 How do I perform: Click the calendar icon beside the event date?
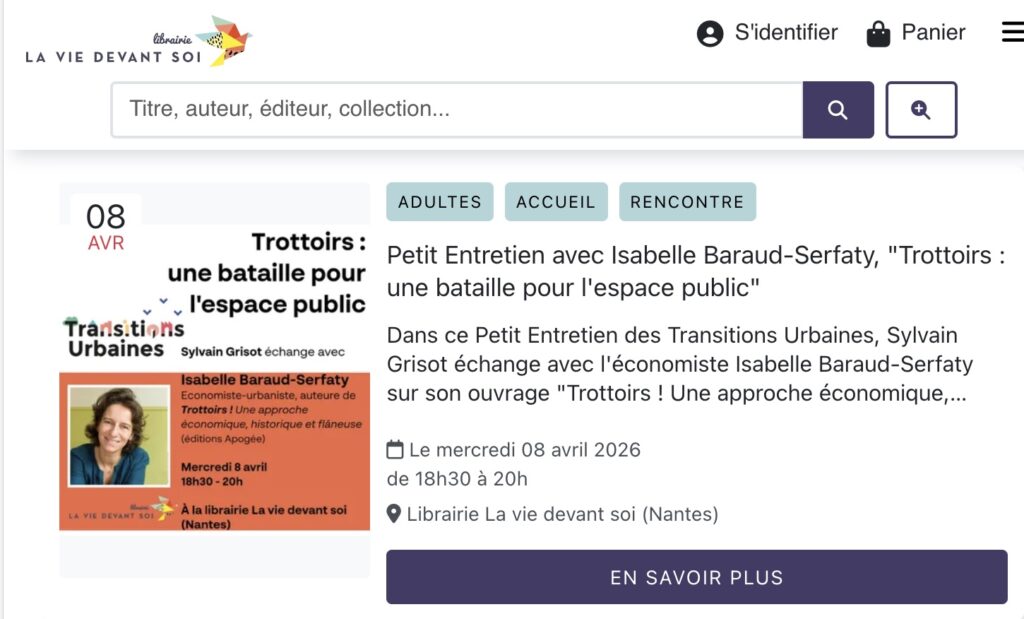point(395,450)
